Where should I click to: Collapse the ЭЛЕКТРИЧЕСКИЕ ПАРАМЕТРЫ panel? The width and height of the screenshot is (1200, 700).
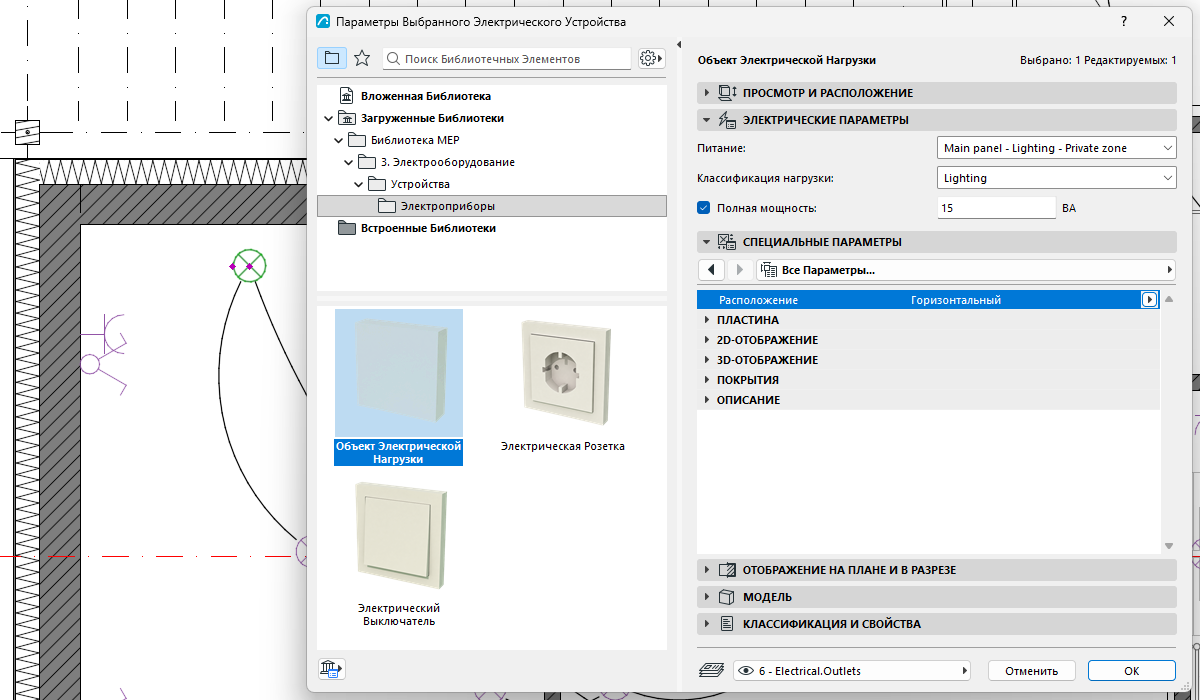[x=937, y=120]
